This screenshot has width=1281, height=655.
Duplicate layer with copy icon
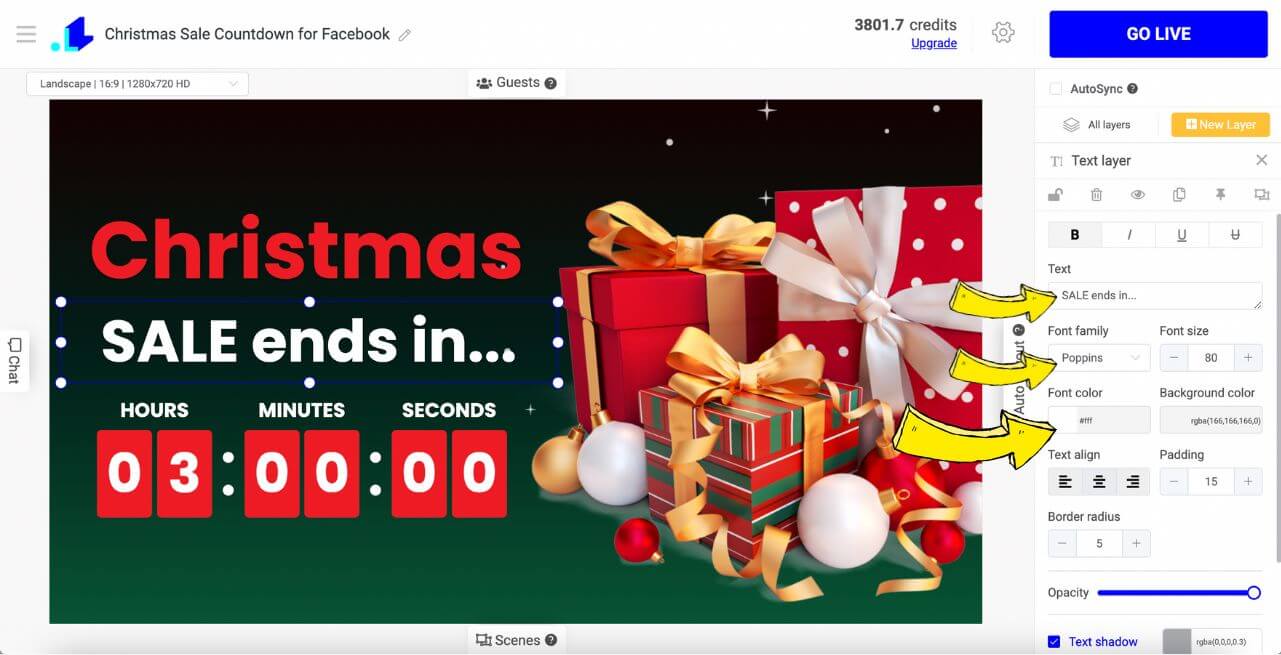tap(1179, 195)
